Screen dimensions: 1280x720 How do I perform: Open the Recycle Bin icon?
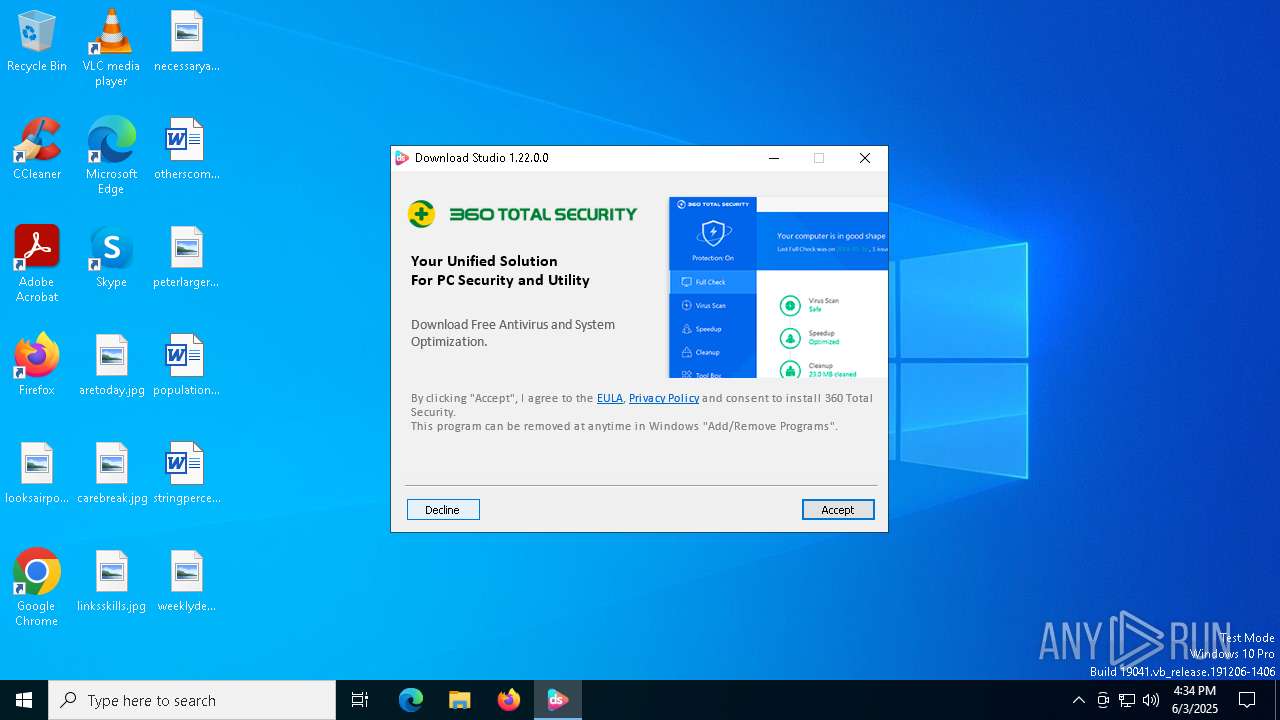click(37, 42)
